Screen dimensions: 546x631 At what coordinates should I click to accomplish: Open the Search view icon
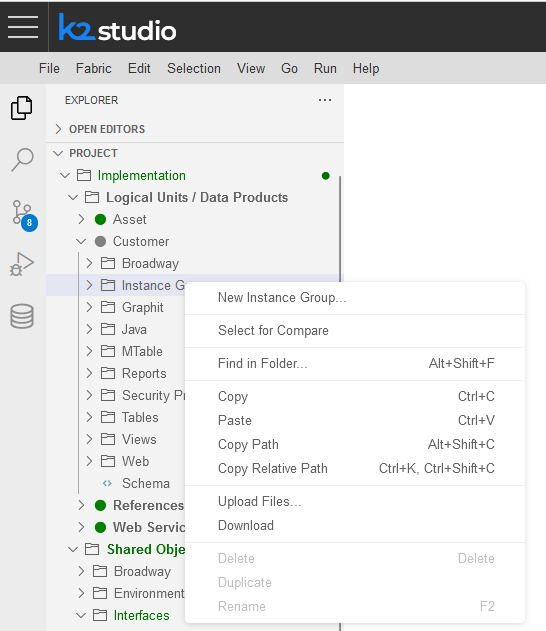pyautogui.click(x=22, y=159)
